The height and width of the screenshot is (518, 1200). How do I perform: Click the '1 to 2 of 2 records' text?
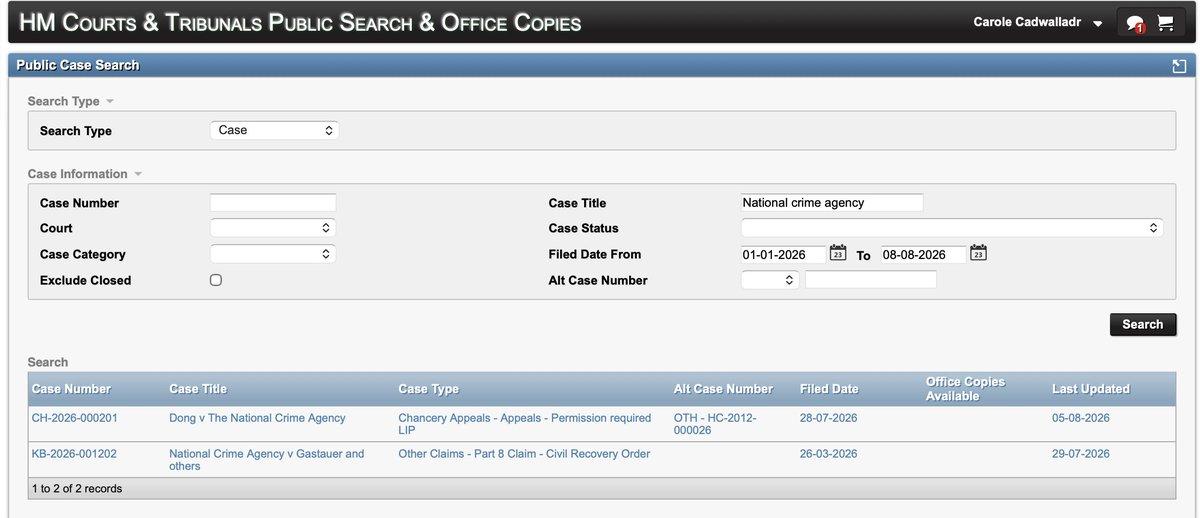point(77,489)
